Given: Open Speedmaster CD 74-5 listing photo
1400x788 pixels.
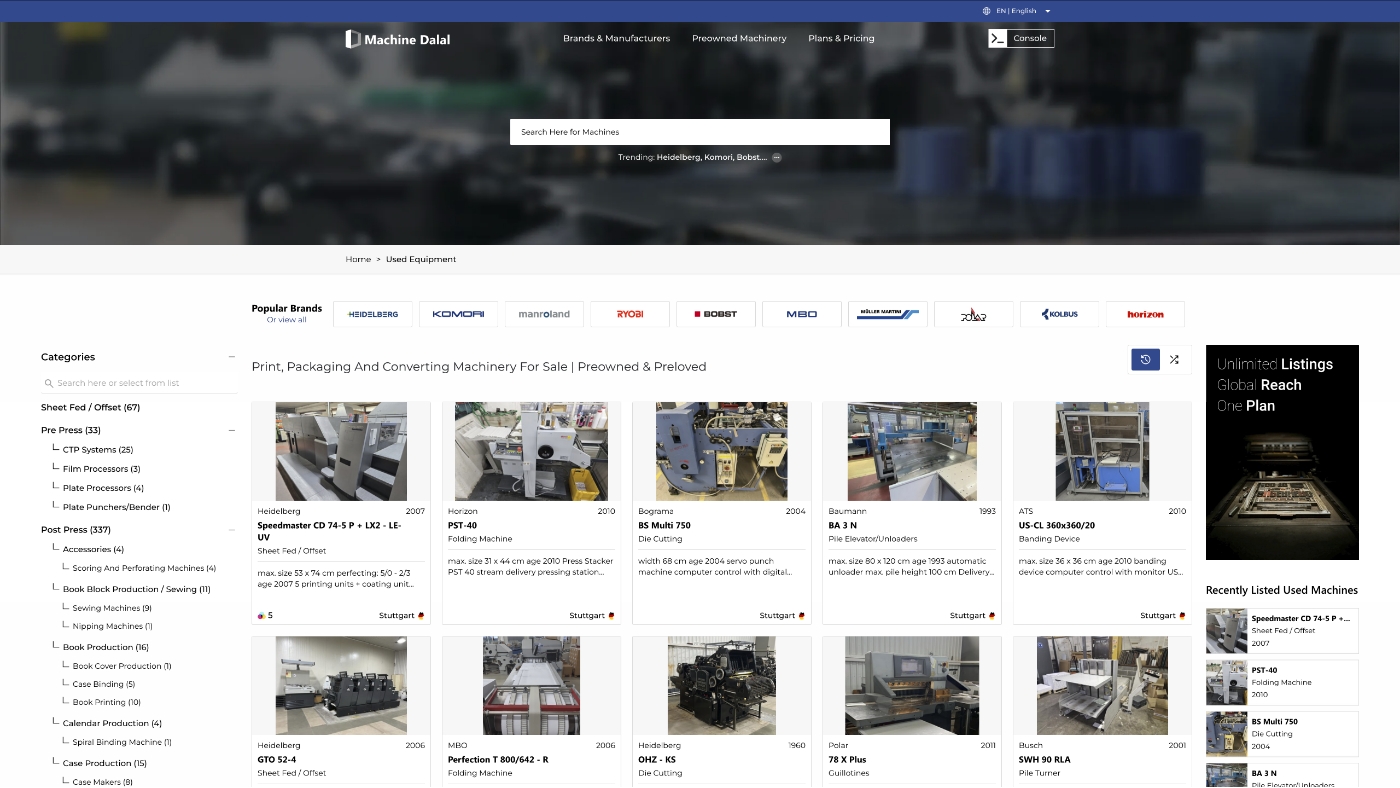Looking at the screenshot, I should (x=341, y=451).
